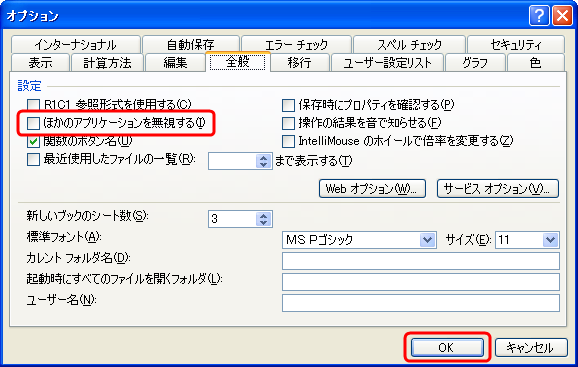Click the font size value 11

click(504, 240)
